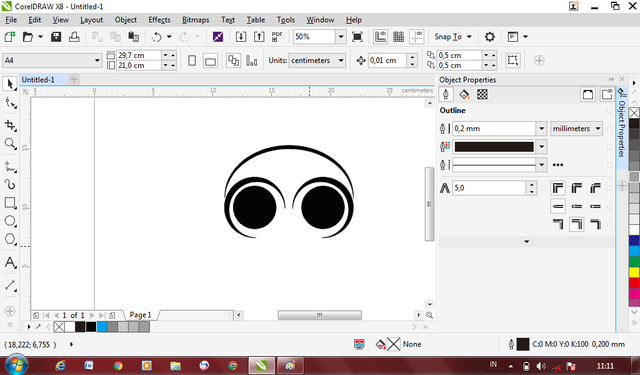The image size is (640, 375).
Task: Create a new document
Action: pos(9,37)
